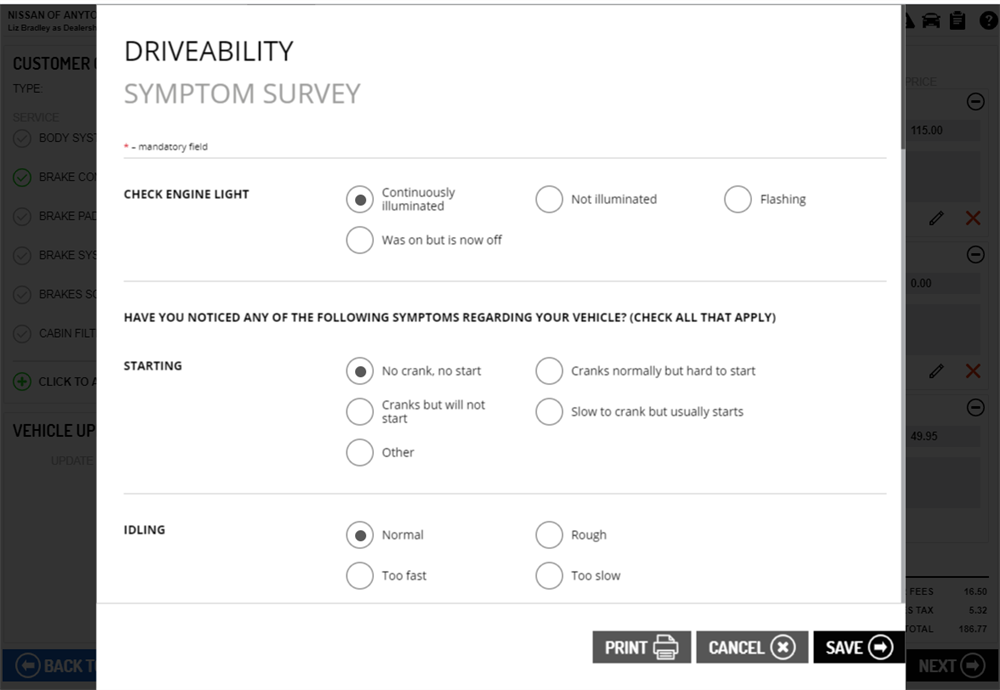Collapse the 0.00 price item with minus icon
Screen dimensions: 1000x690
pos(975,255)
